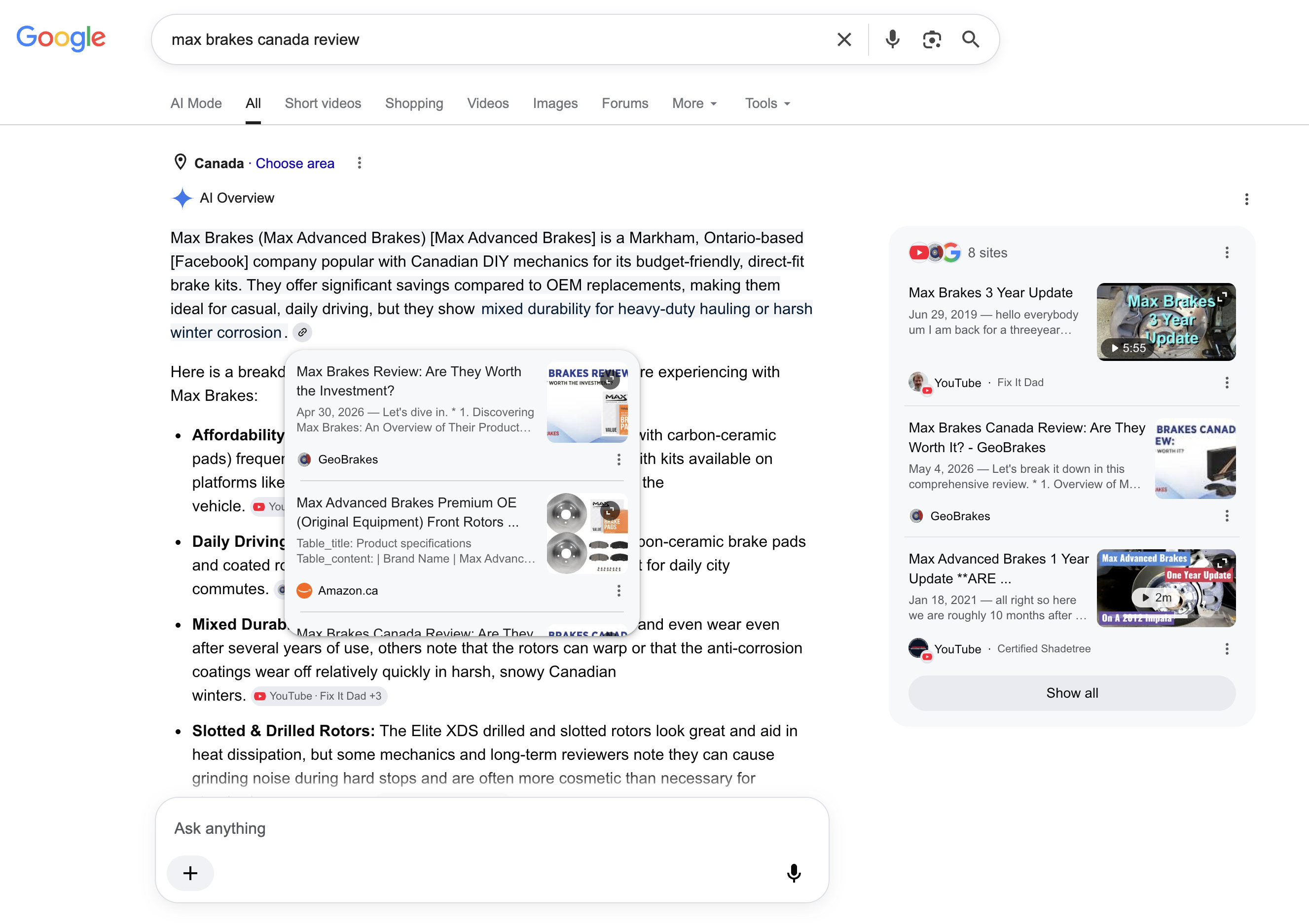
Task: Open options for Amazon.ca source in popup
Action: tap(618, 591)
